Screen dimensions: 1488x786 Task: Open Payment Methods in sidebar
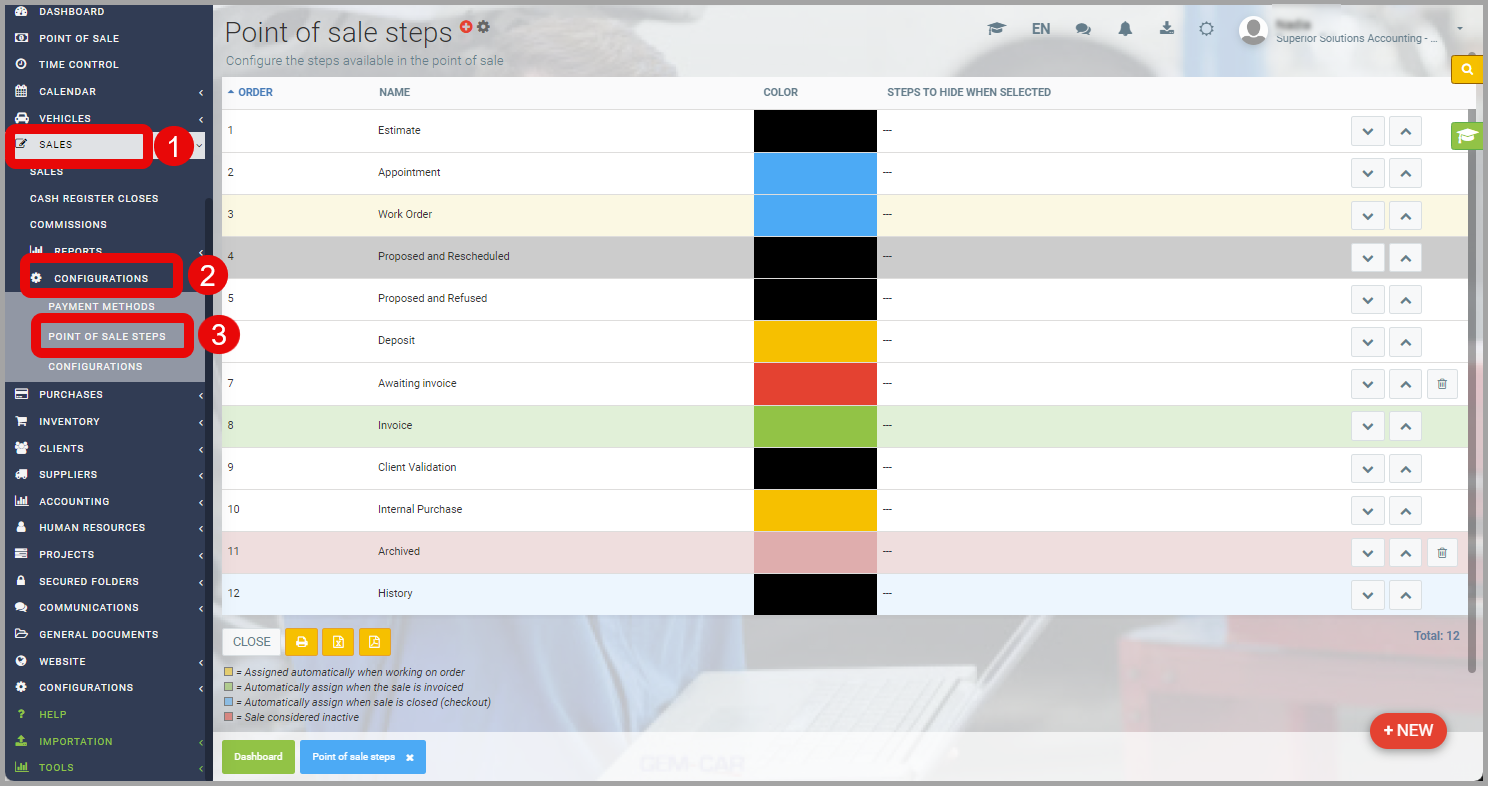point(101,306)
